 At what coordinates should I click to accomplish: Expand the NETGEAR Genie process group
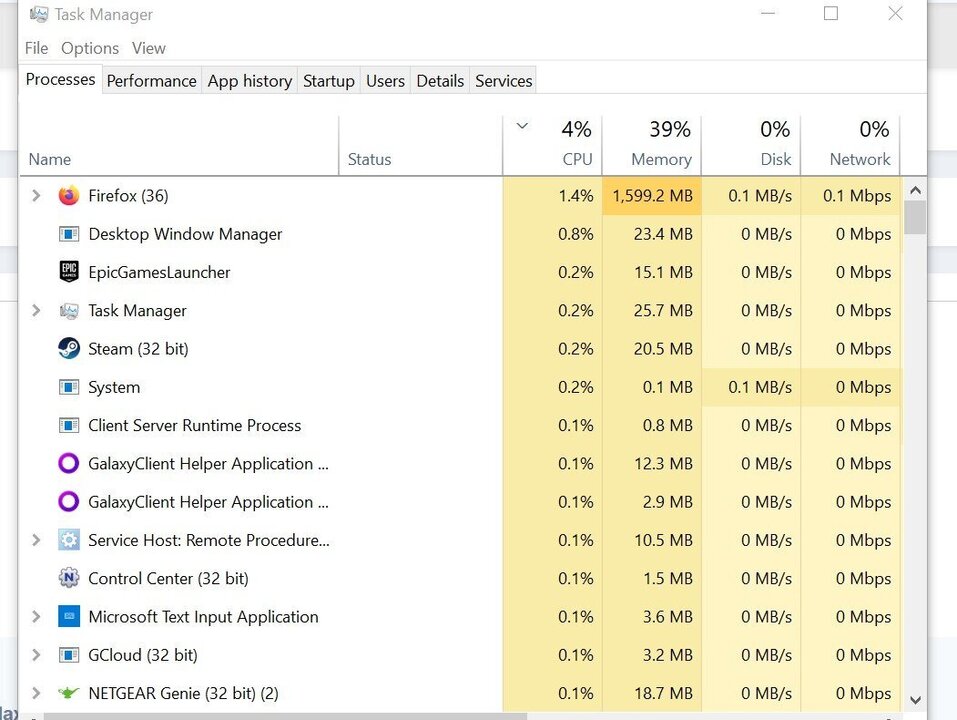tap(36, 693)
